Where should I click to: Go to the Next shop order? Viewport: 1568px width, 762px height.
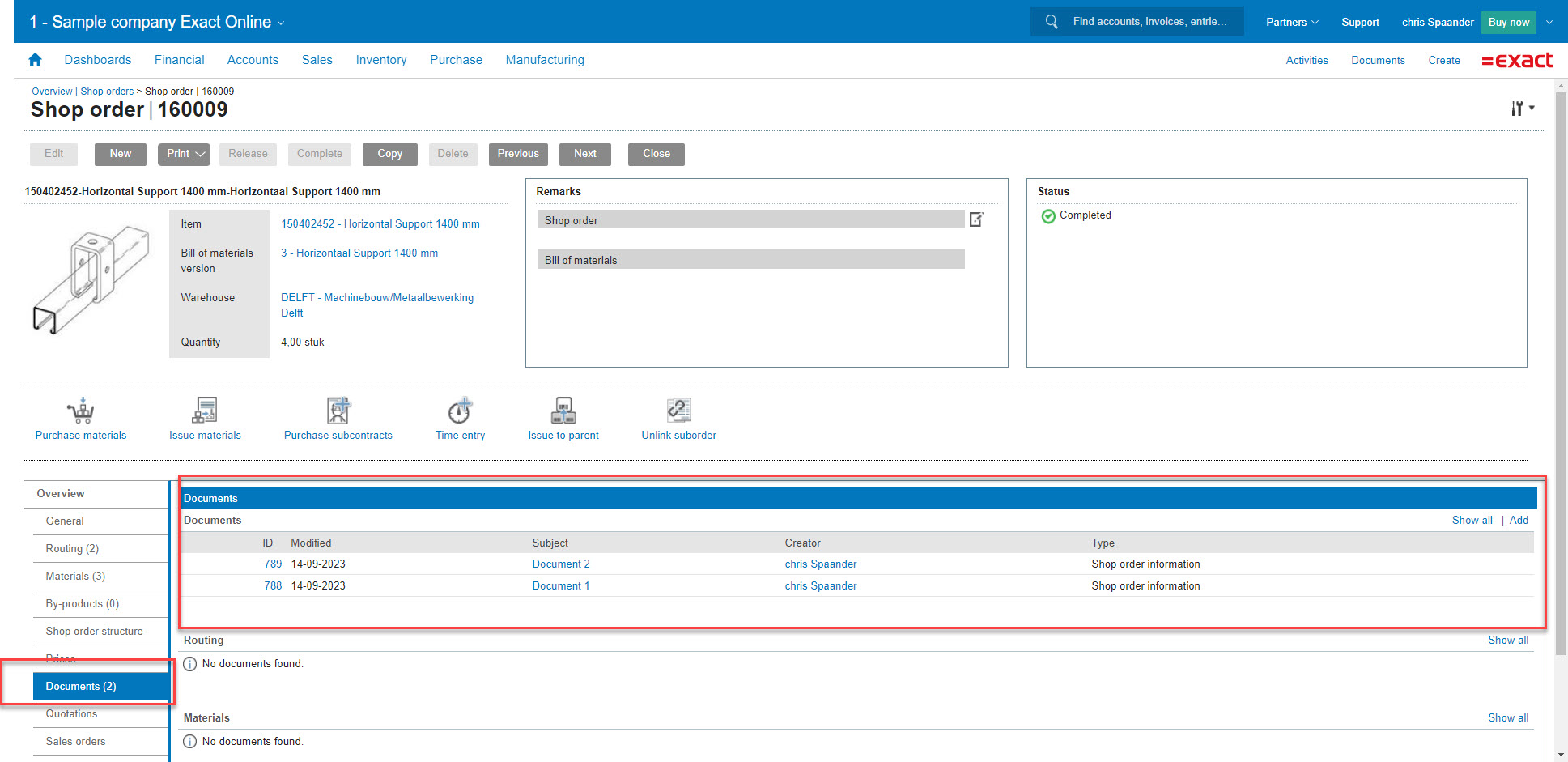pos(585,154)
